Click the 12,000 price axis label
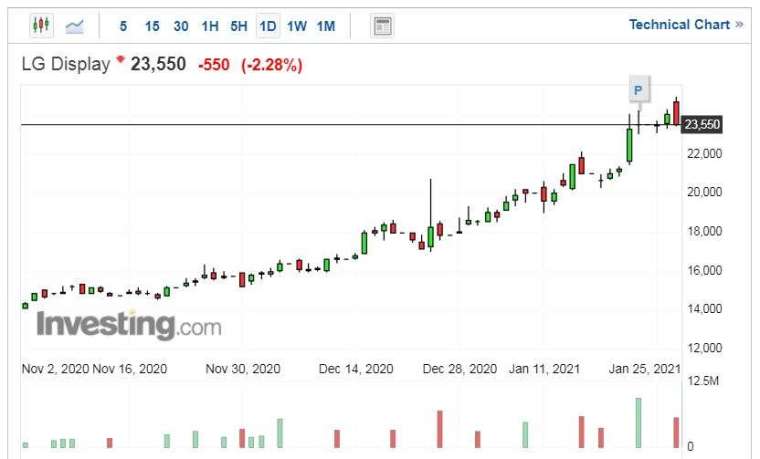This screenshot has width=760, height=459. tap(704, 348)
